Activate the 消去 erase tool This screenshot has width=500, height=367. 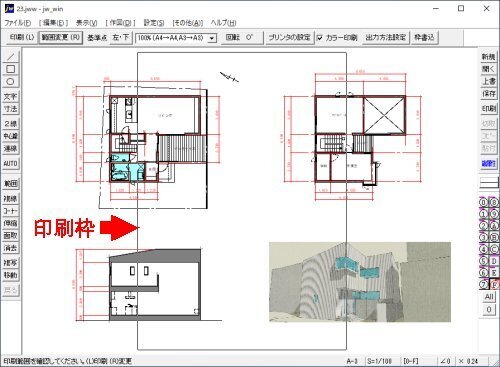click(10, 248)
